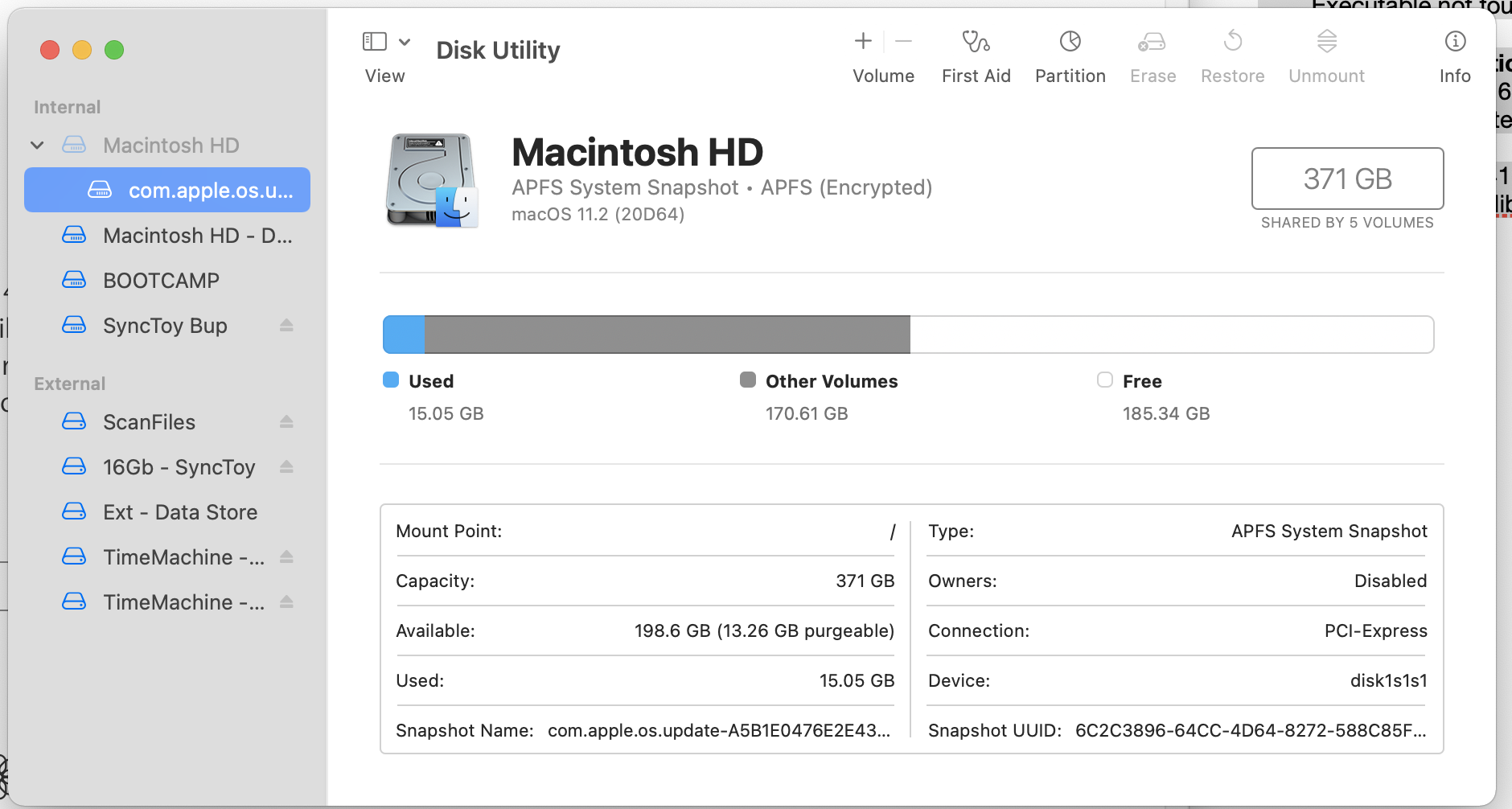
Task: Click the disk1s1s1 device value
Action: click(1388, 681)
